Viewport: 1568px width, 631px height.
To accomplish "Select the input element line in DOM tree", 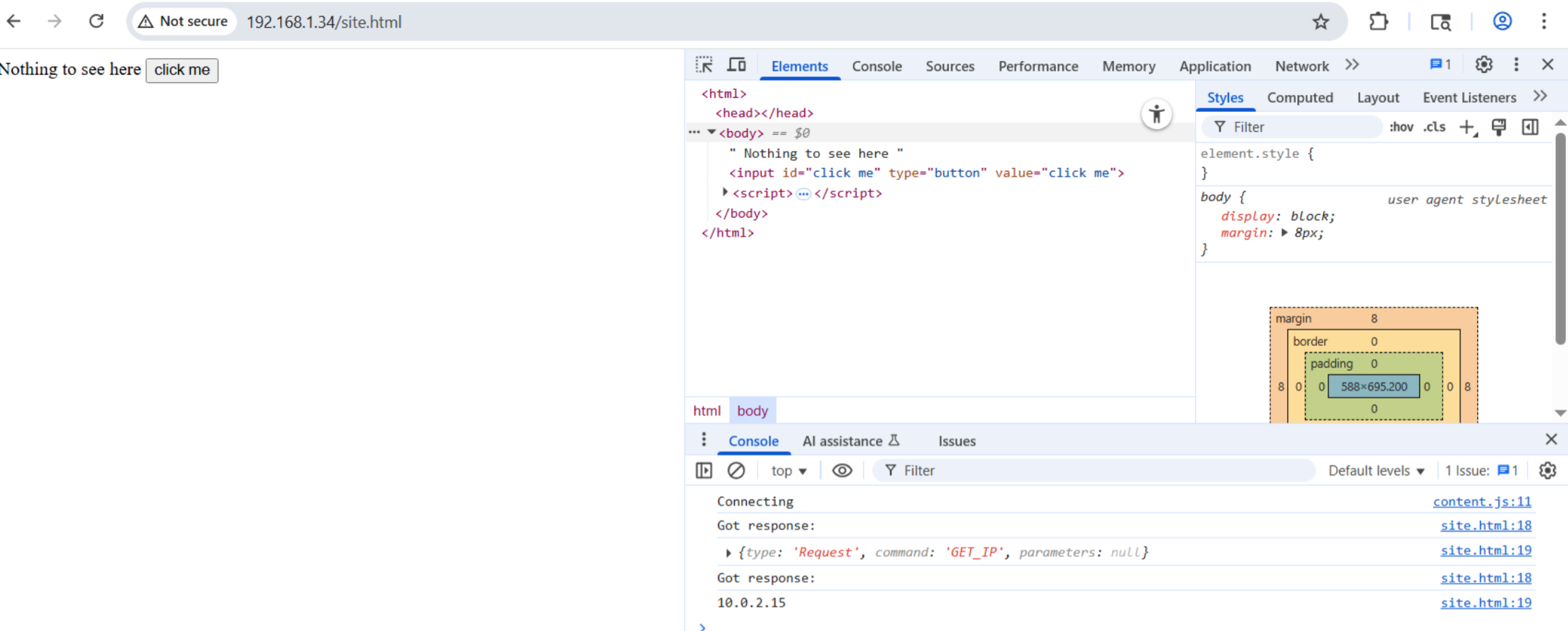I will pos(926,173).
